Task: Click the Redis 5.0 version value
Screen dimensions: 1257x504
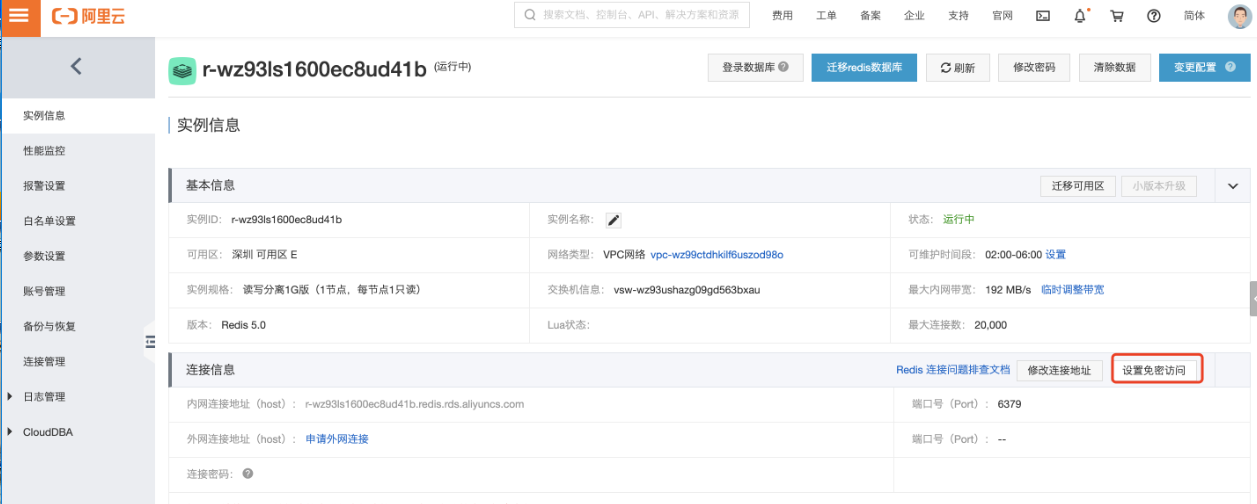Action: [243, 325]
